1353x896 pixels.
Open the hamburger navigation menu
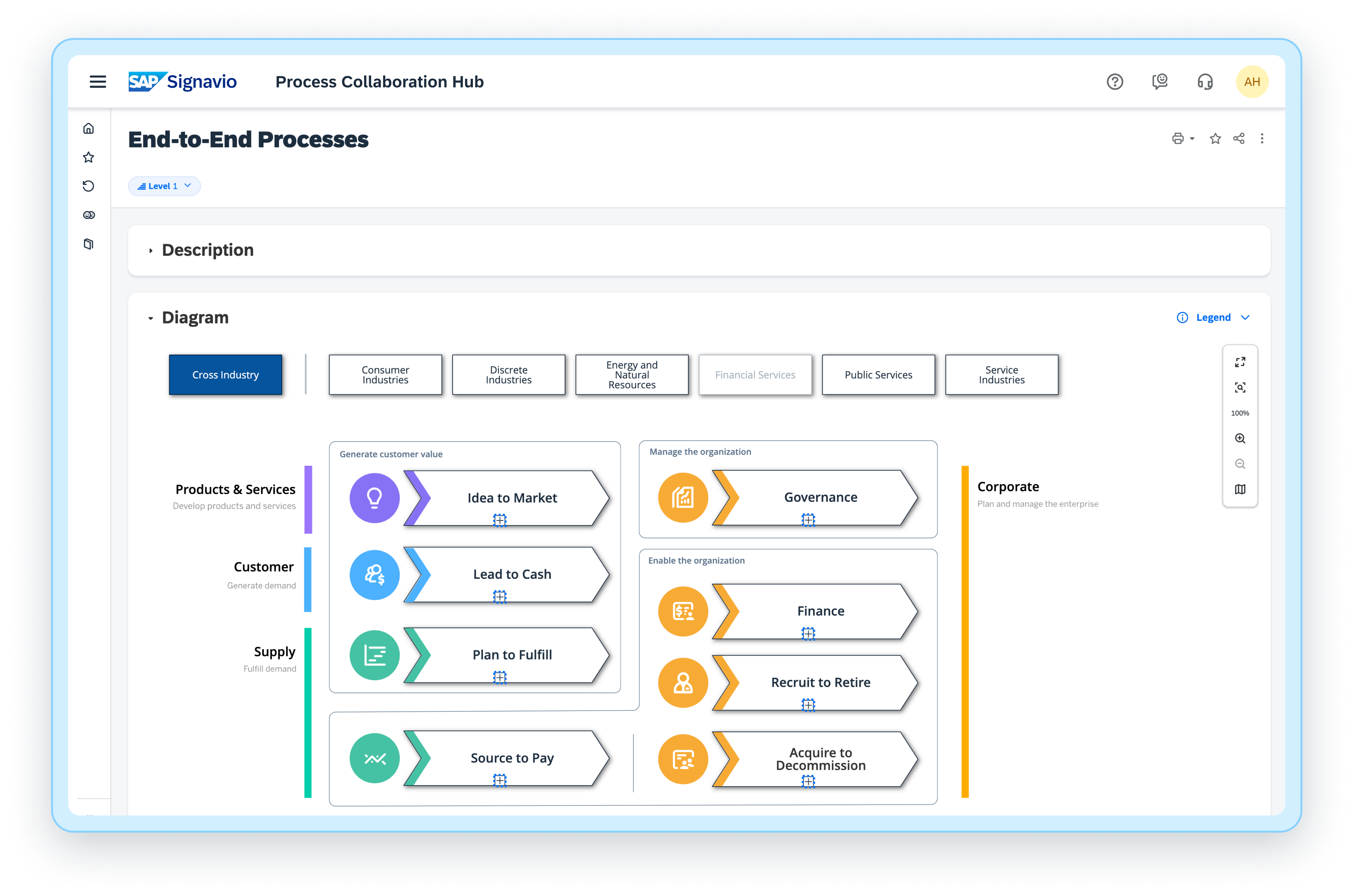98,82
